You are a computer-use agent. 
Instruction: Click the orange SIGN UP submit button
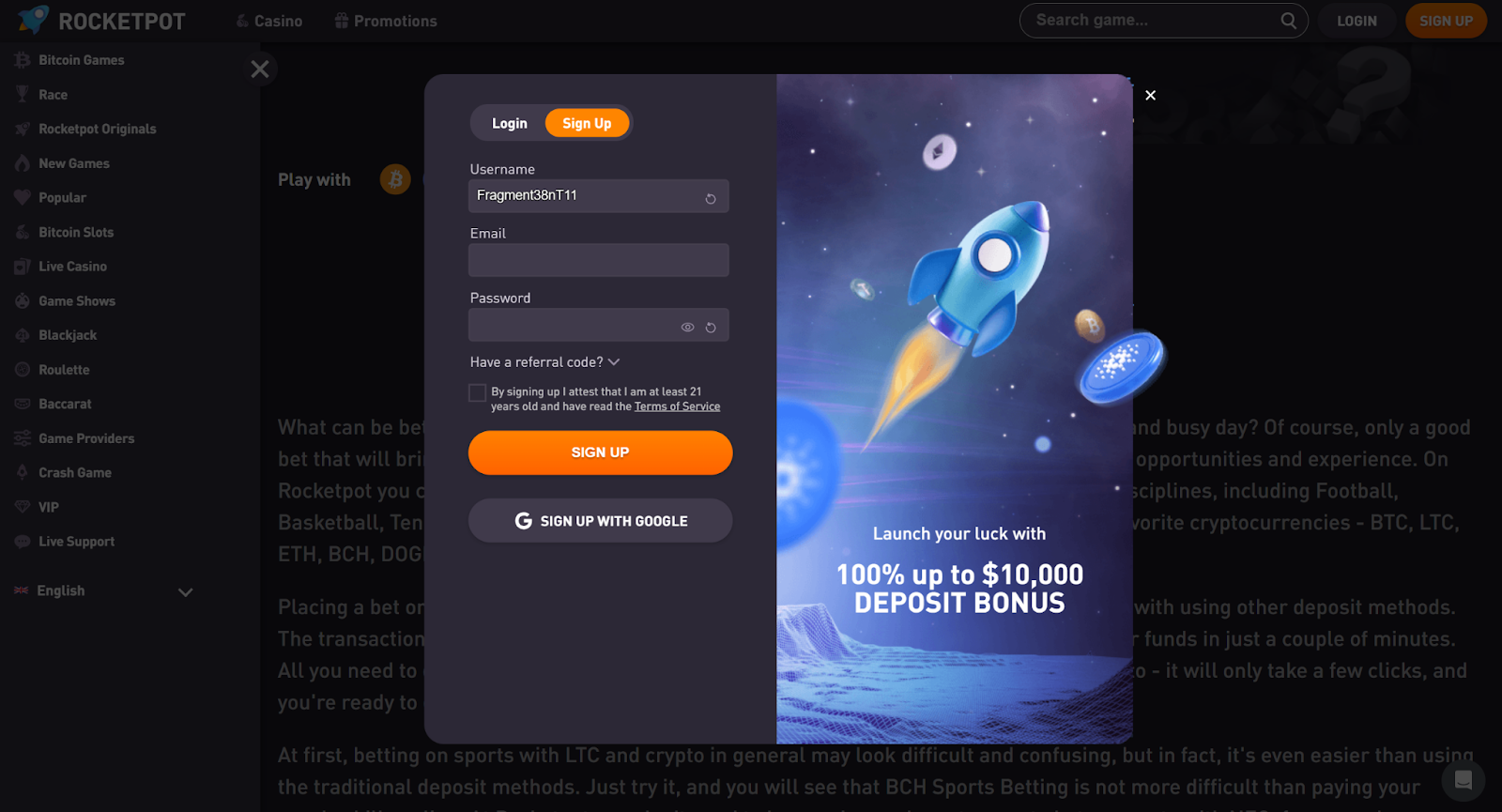[600, 452]
